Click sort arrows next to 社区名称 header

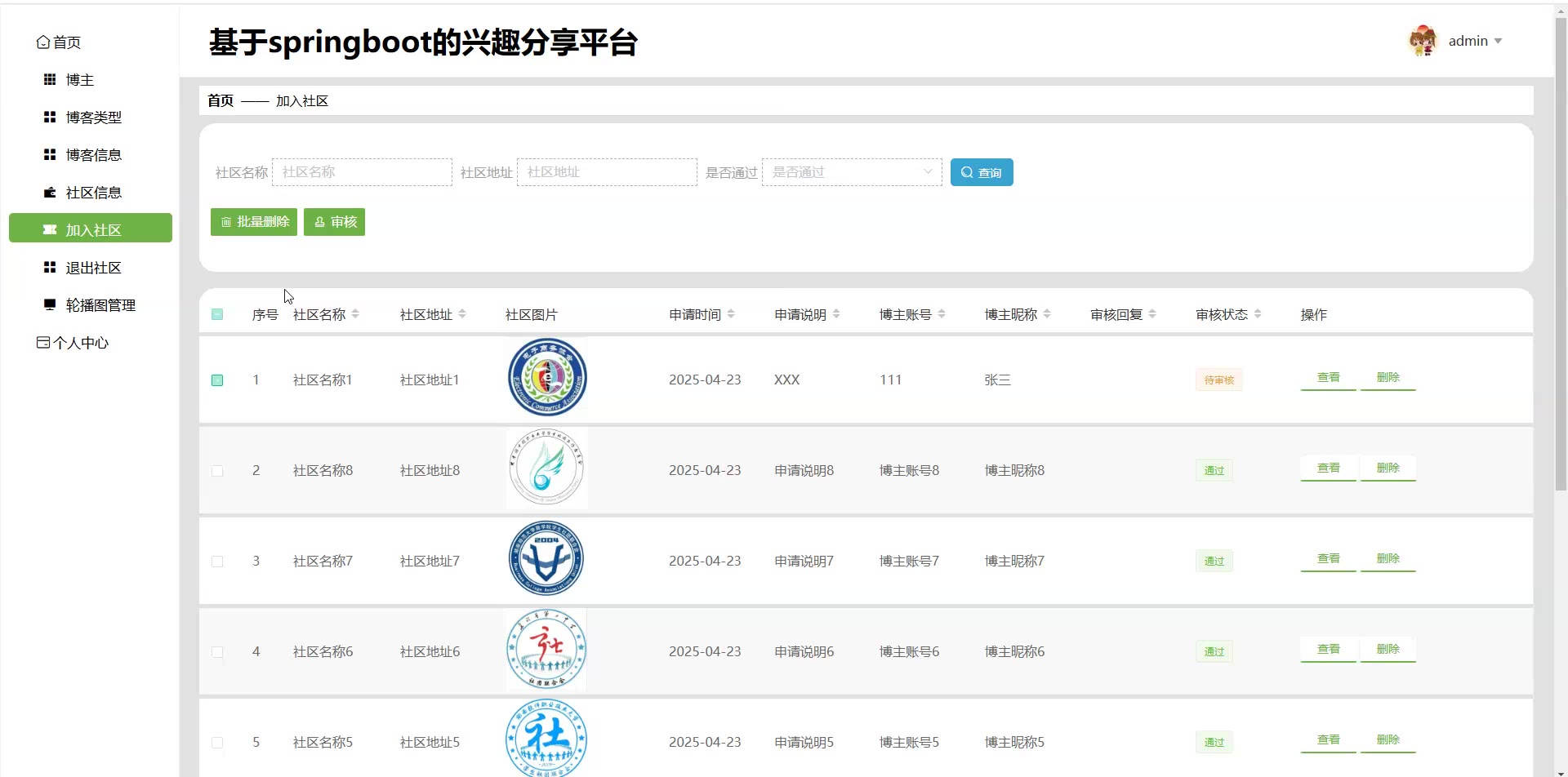[x=355, y=314]
